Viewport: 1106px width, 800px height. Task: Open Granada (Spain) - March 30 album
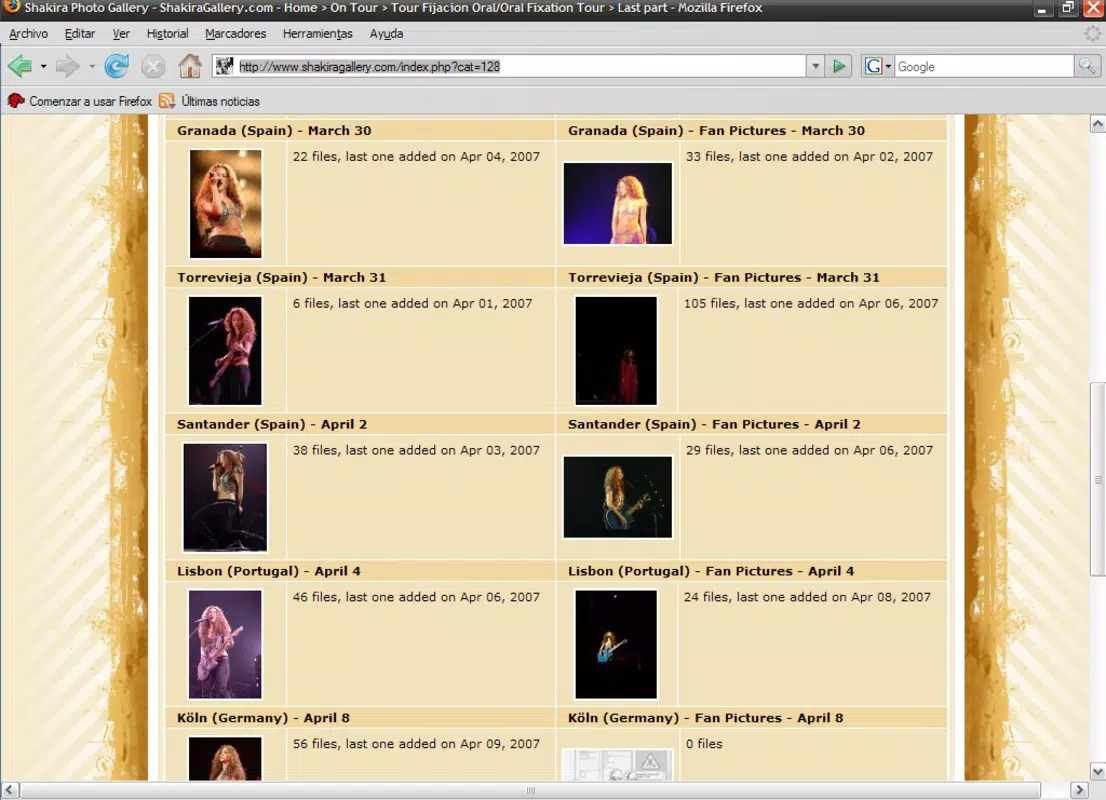[274, 131]
